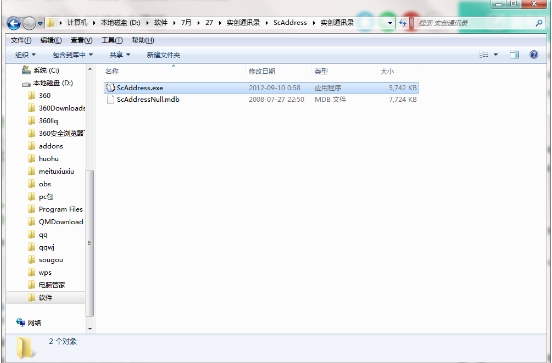Open the 共享 dropdown
The image size is (552, 363).
(x=120, y=55)
